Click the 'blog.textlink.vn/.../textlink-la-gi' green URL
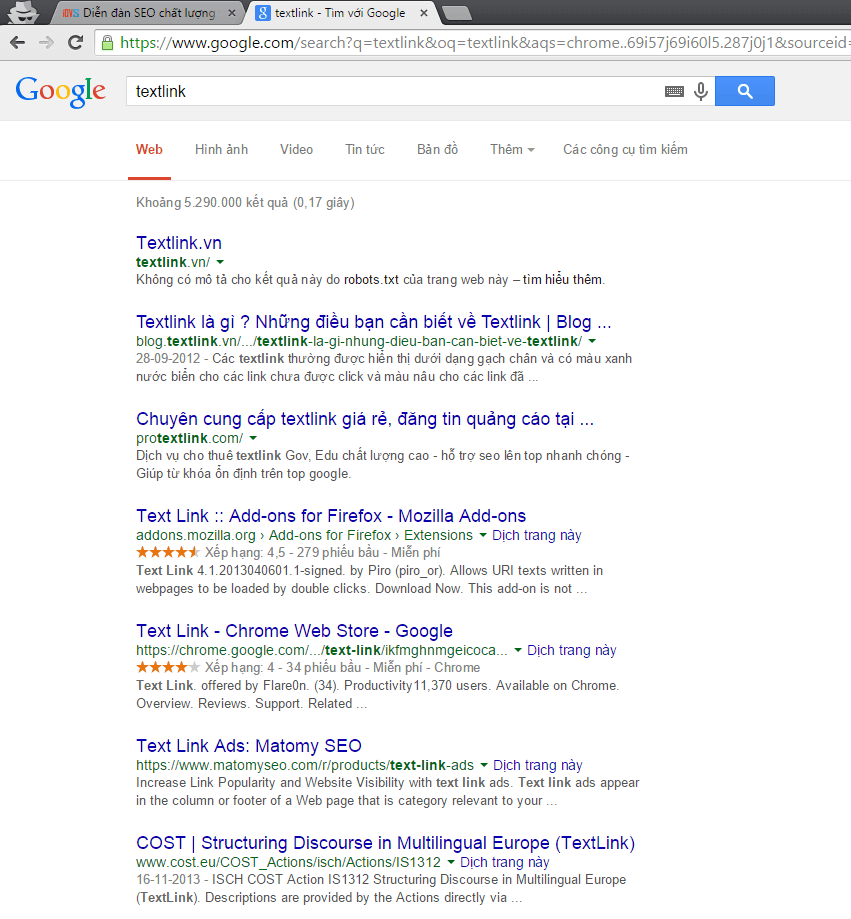 point(359,341)
